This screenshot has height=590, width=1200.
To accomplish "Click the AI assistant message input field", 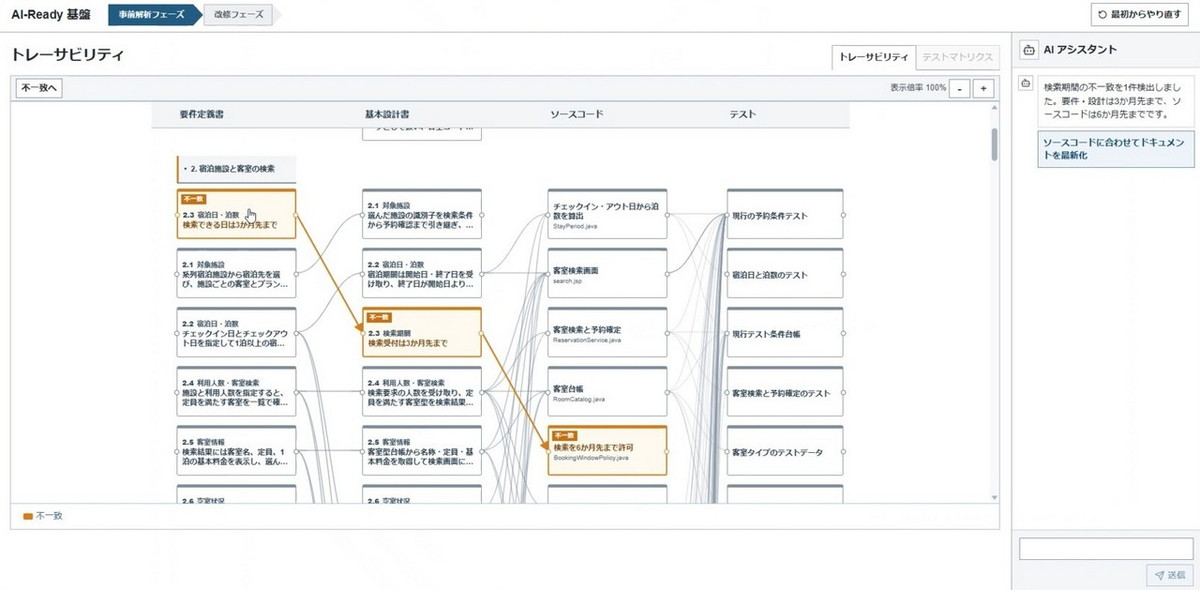I will click(x=1106, y=549).
